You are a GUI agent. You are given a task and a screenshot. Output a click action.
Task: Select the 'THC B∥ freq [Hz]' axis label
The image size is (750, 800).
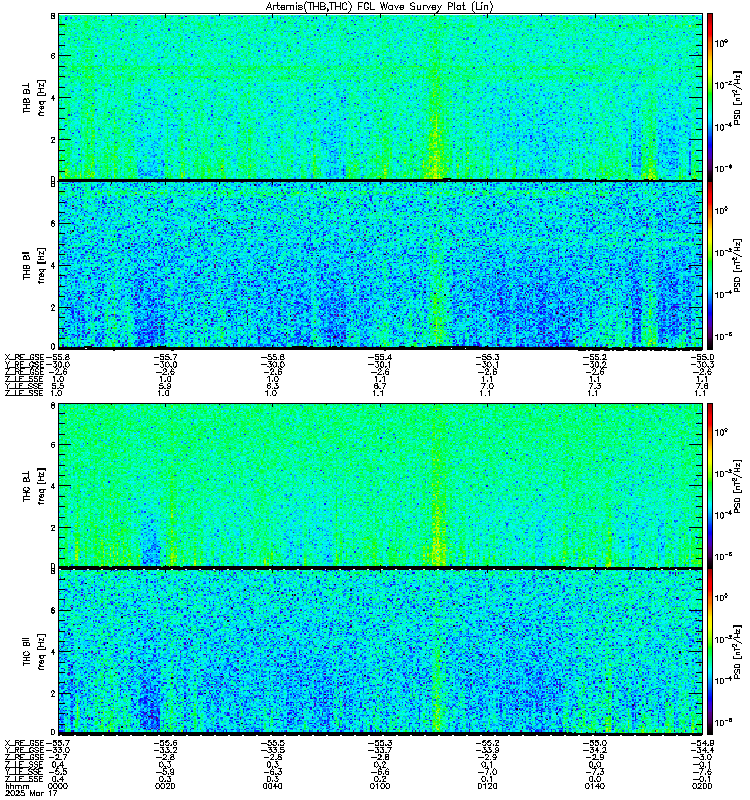pyautogui.click(x=34, y=651)
